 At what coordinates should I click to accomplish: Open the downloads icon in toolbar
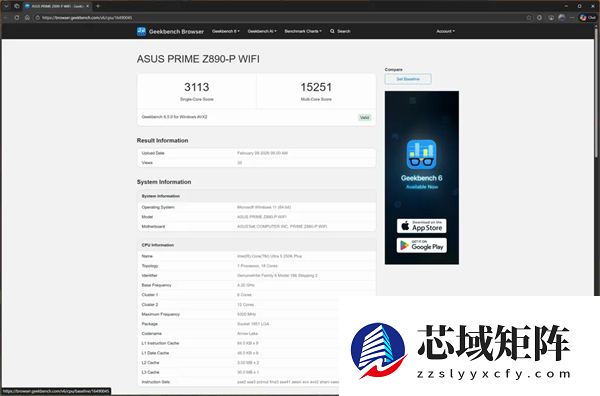click(x=551, y=18)
